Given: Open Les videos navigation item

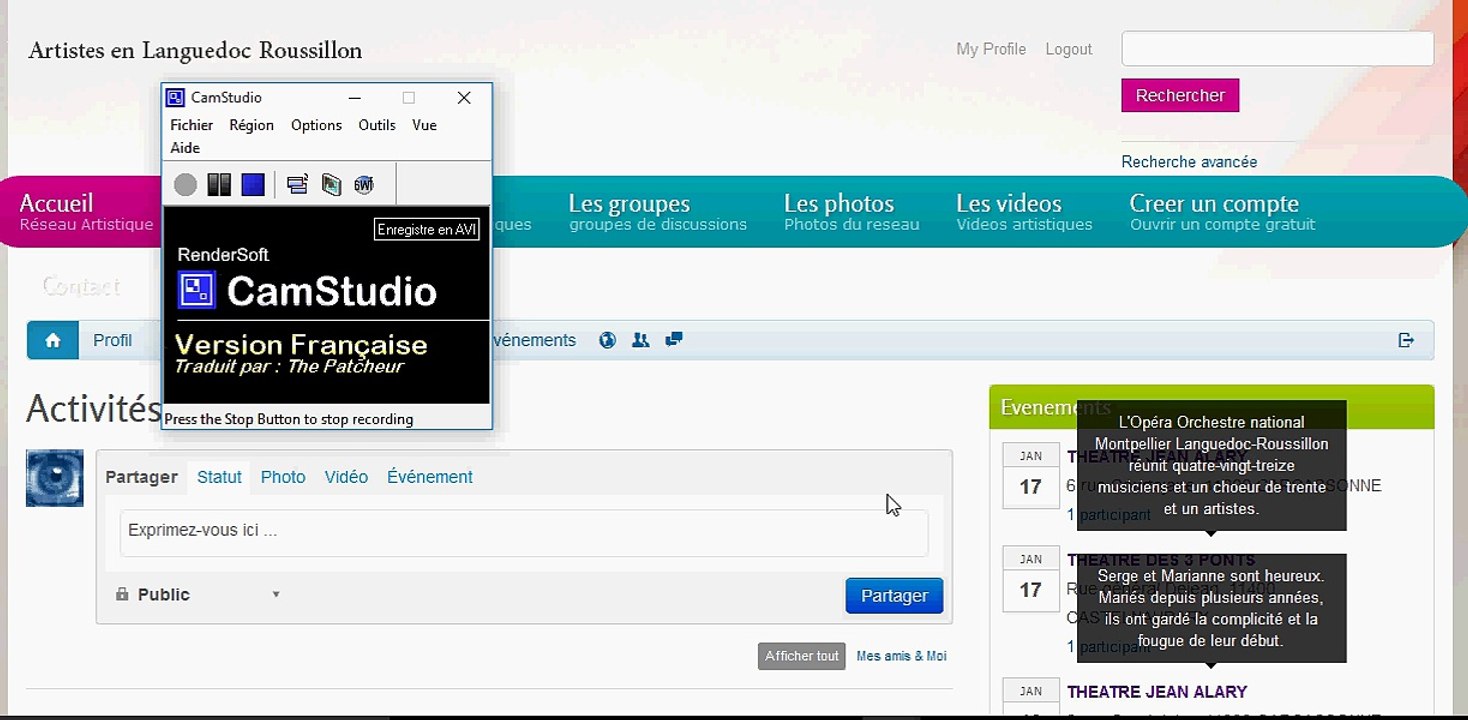Looking at the screenshot, I should (1024, 212).
